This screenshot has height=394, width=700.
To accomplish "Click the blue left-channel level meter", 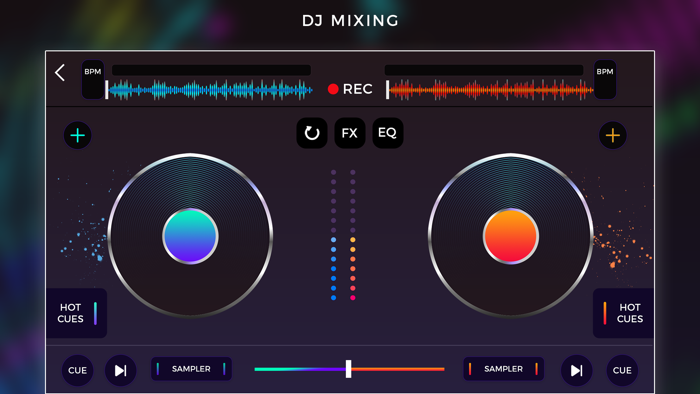I will [x=333, y=235].
